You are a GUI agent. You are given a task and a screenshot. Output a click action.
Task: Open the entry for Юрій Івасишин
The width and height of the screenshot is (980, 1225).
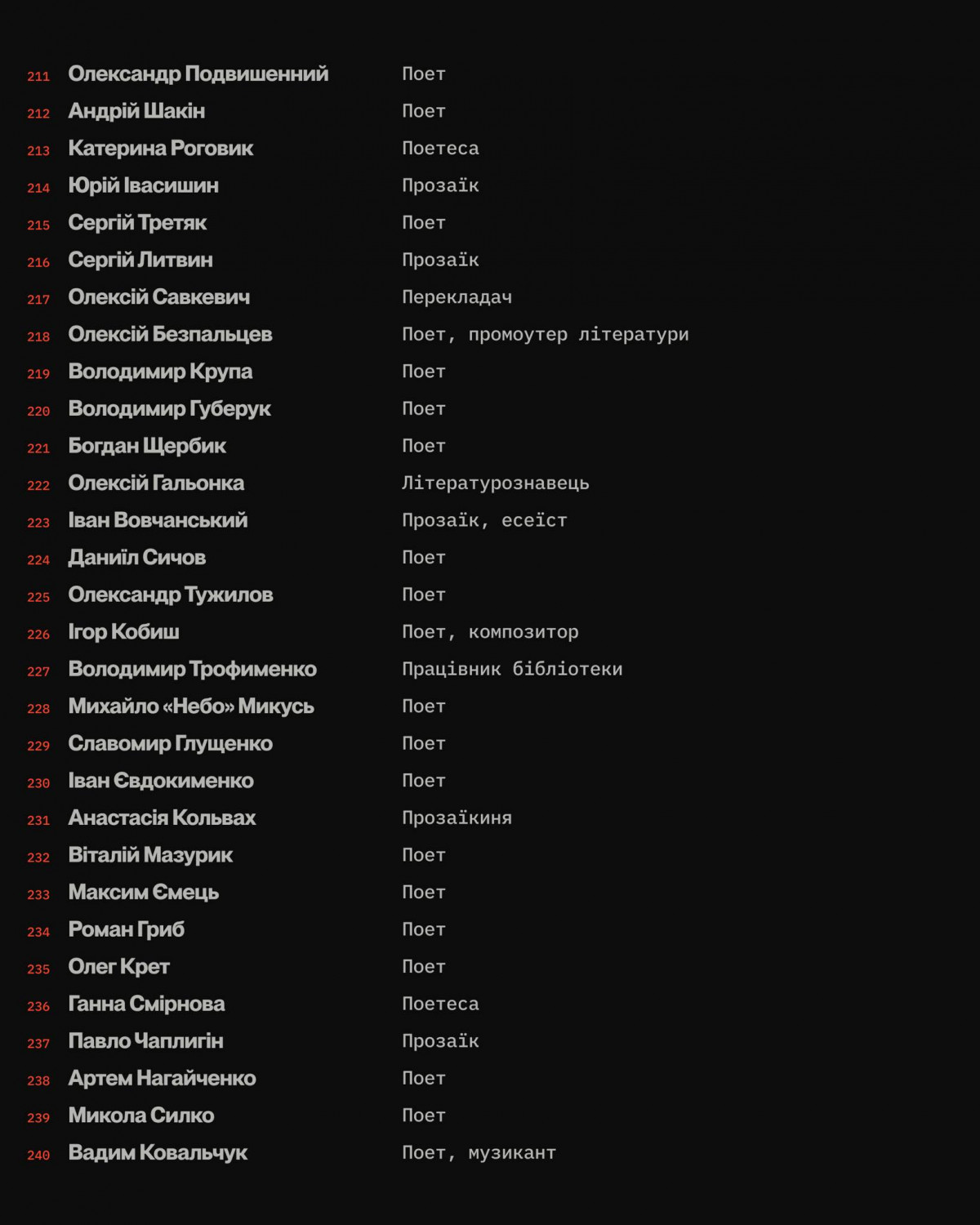[x=143, y=186]
